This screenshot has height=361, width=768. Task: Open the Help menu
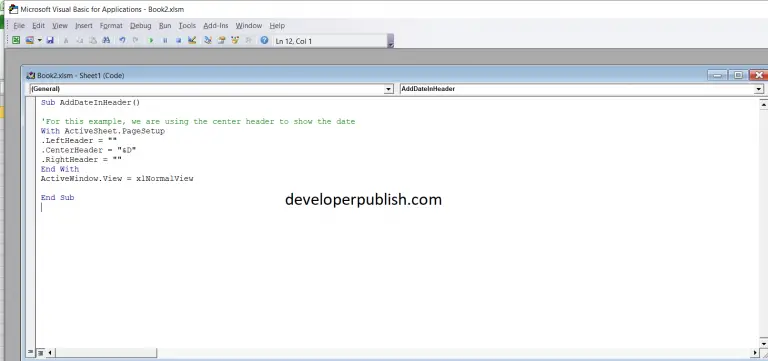[277, 25]
